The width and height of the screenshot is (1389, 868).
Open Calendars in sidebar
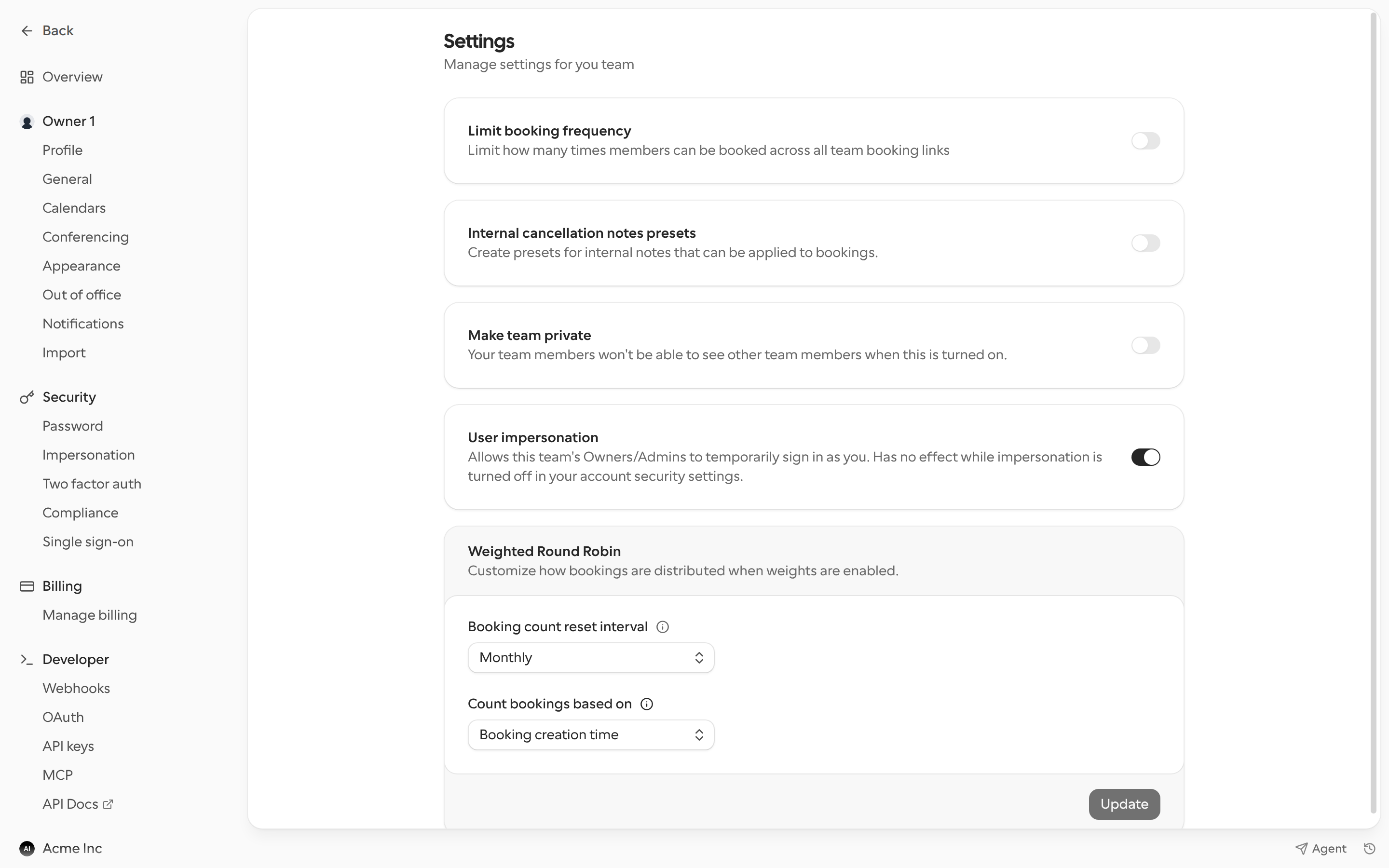click(74, 208)
